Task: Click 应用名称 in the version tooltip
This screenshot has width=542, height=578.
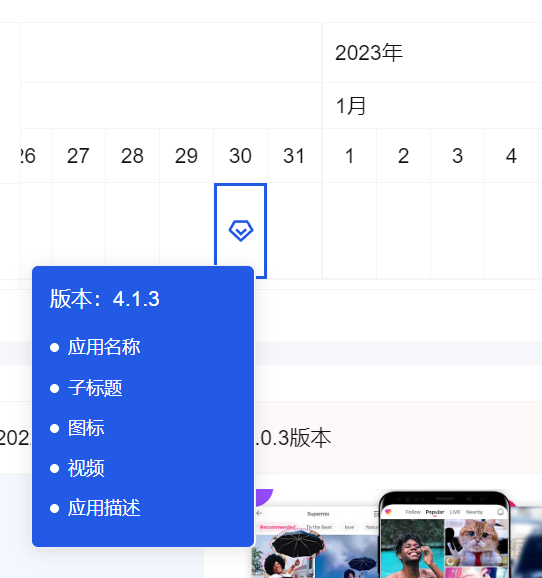Action: tap(104, 347)
